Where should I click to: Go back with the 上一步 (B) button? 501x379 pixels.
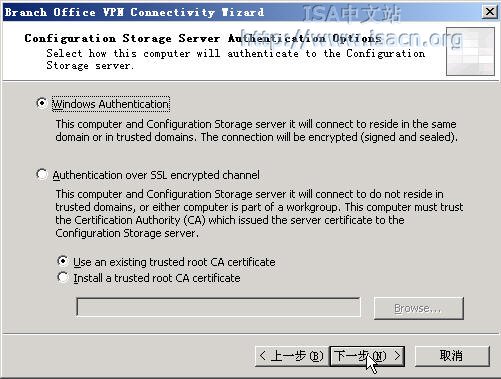[x=292, y=356]
